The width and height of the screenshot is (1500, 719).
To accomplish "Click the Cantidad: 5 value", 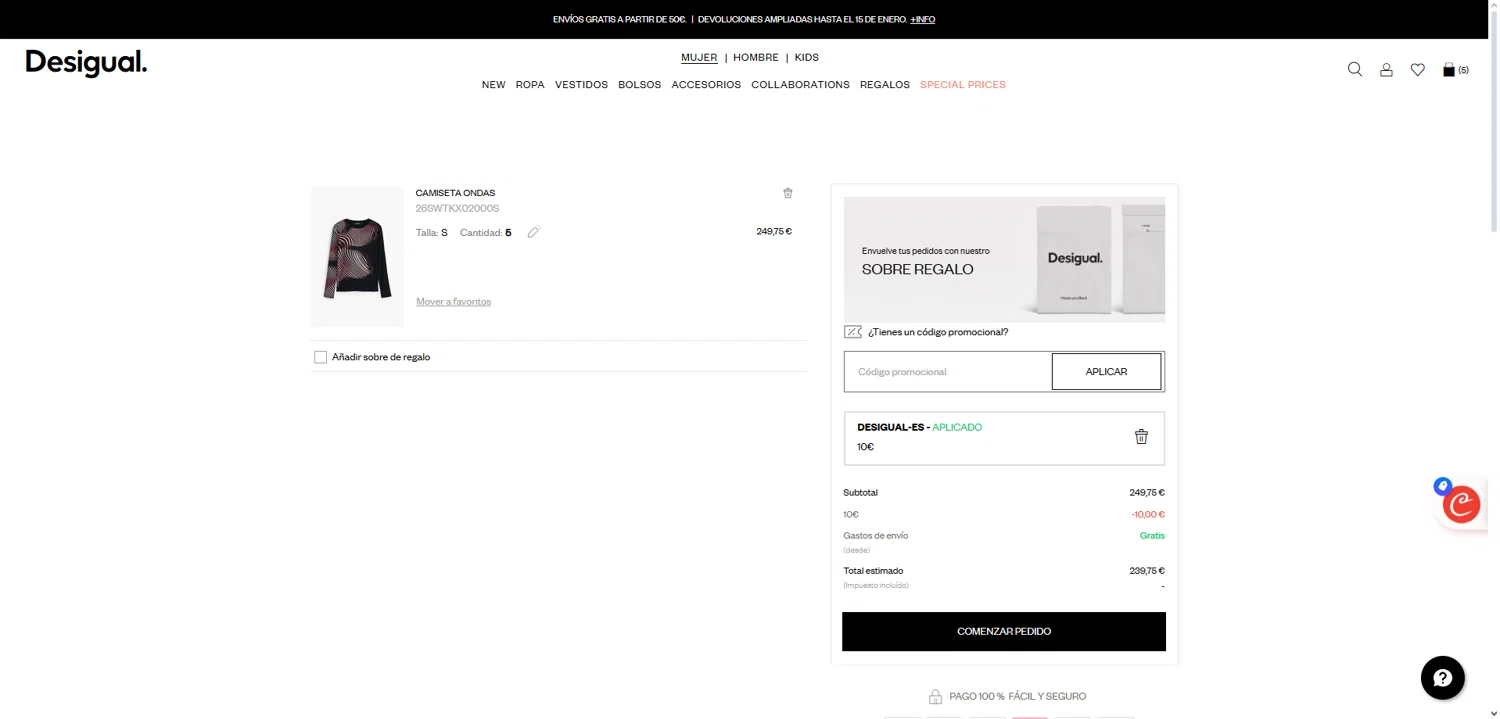I will pyautogui.click(x=486, y=233).
